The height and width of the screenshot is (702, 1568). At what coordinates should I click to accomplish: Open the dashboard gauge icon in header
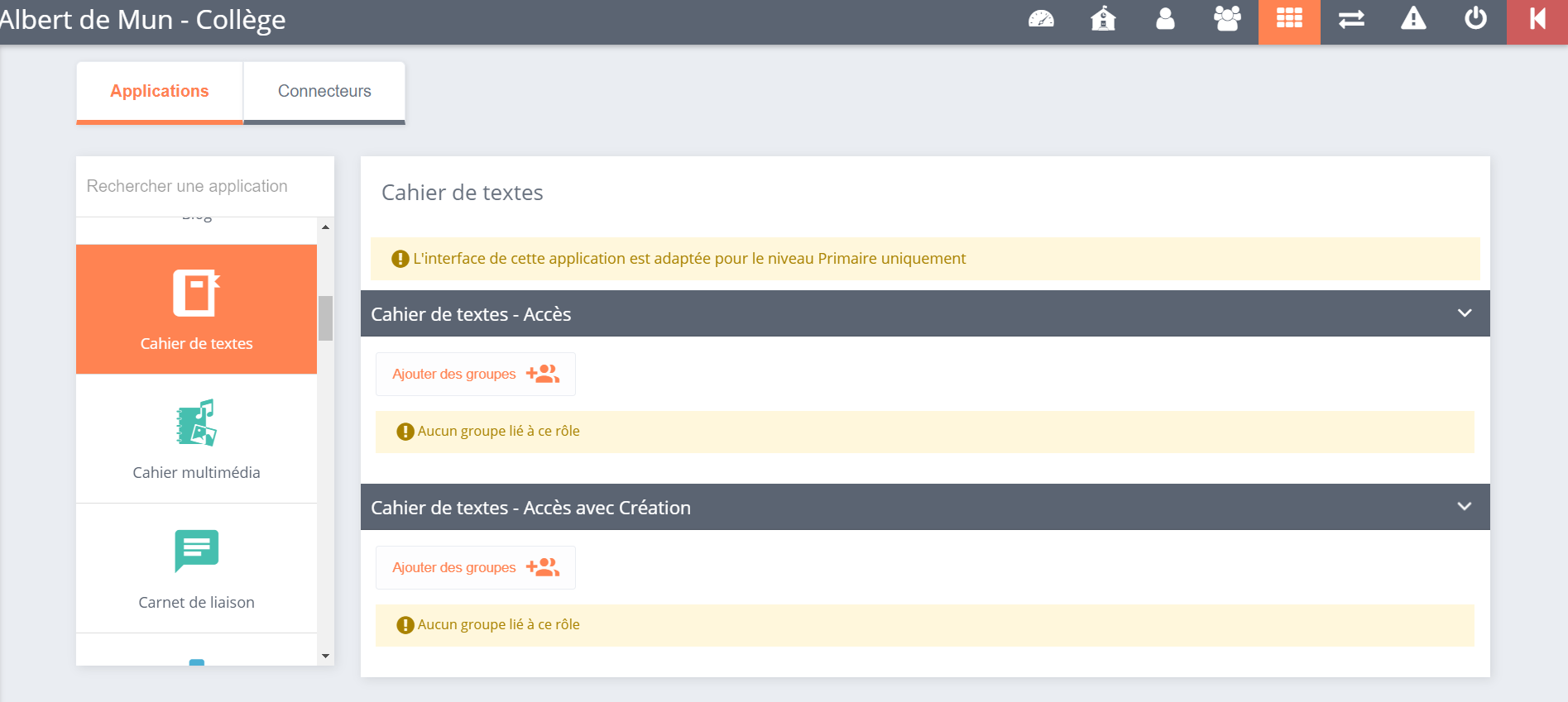click(1041, 19)
